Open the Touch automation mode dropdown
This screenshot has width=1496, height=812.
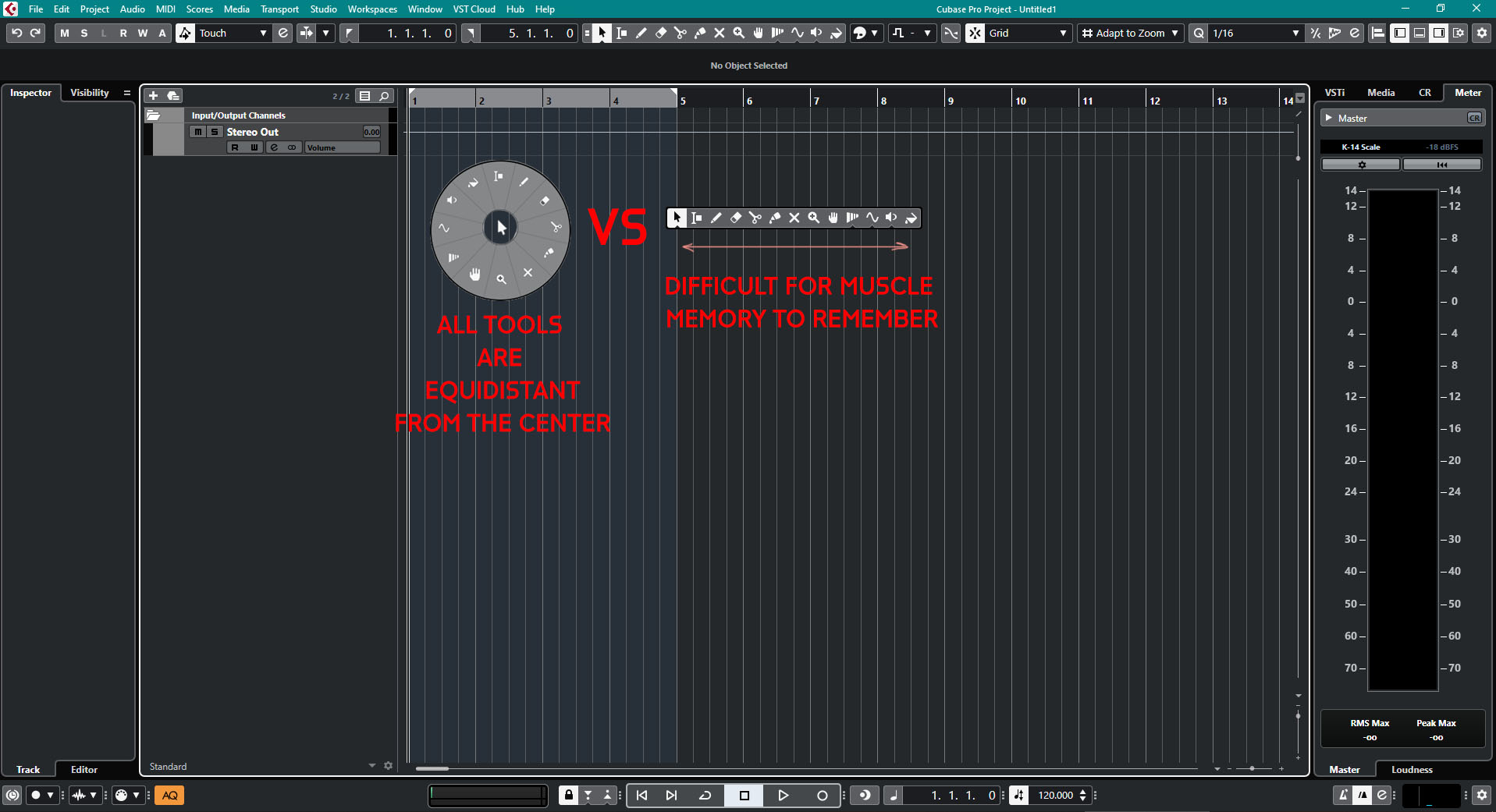(233, 33)
